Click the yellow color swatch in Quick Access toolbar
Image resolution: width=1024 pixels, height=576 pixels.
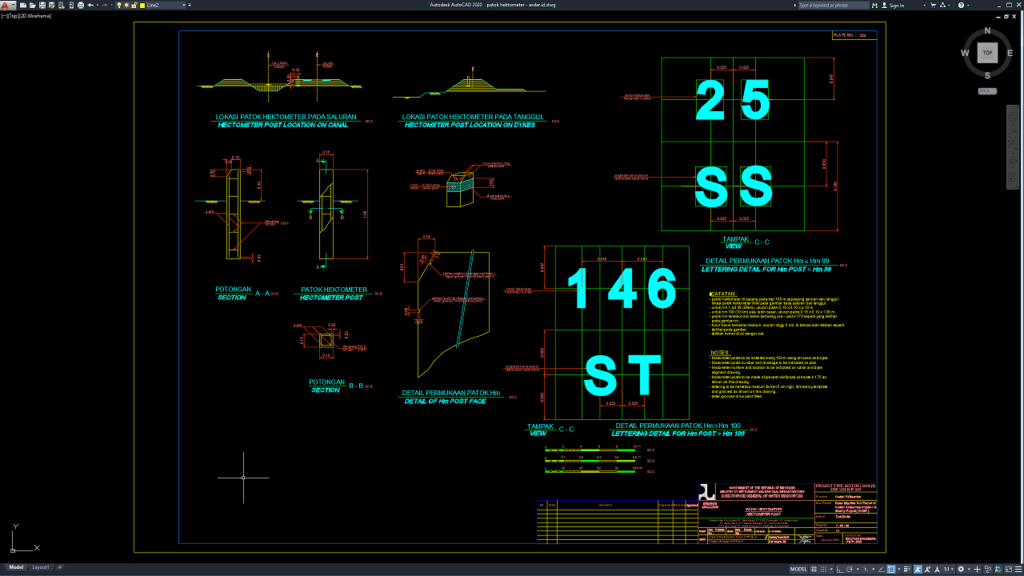click(143, 6)
